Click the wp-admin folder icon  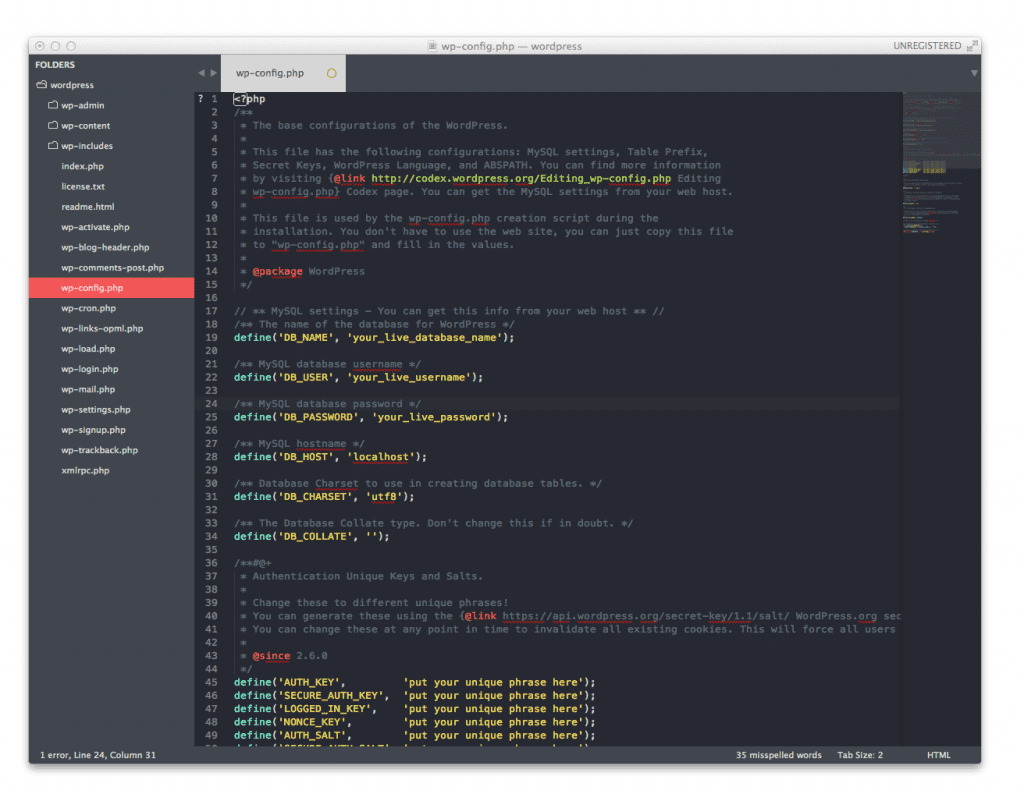point(55,105)
